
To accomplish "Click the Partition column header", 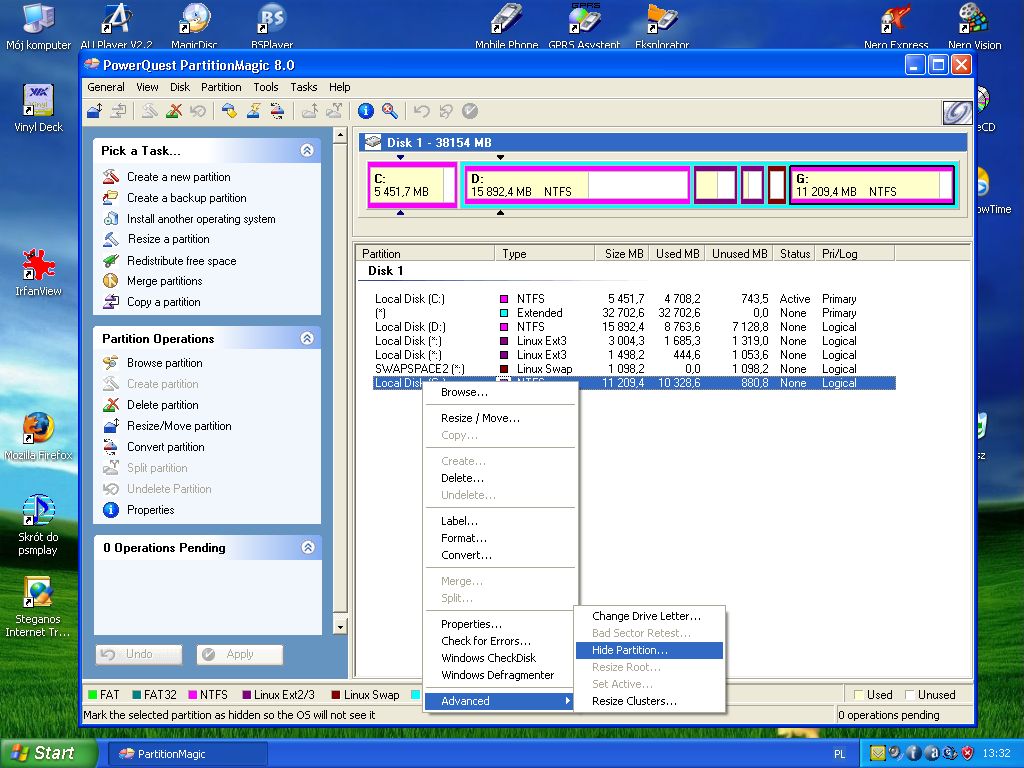I will point(425,253).
